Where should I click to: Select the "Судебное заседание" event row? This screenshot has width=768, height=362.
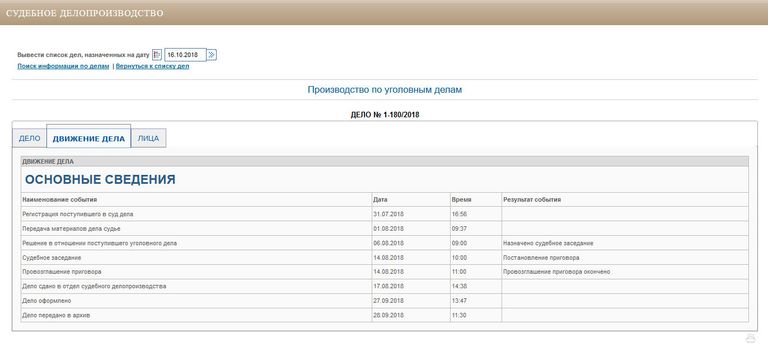[x=384, y=258]
